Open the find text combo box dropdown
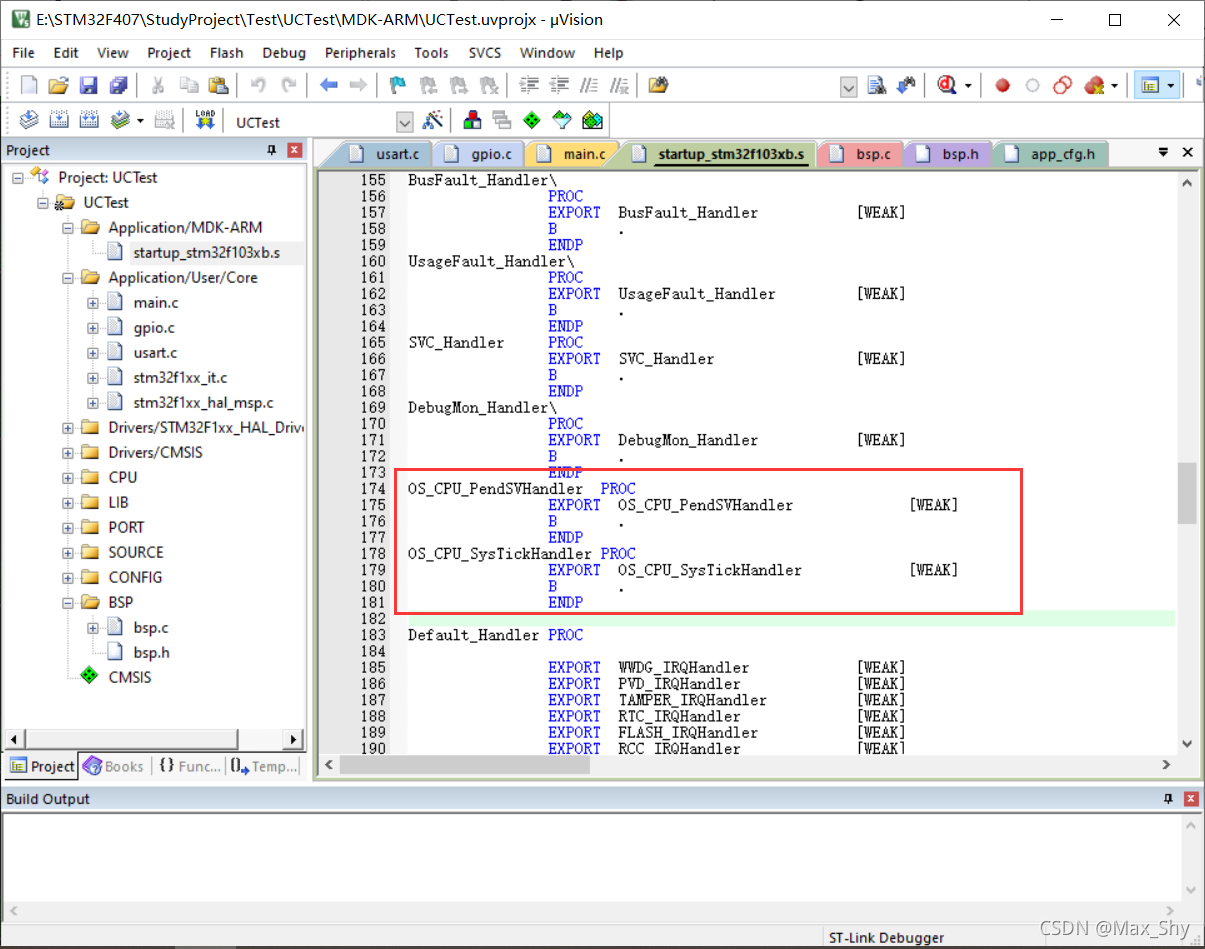The width and height of the screenshot is (1205, 949). point(849,87)
